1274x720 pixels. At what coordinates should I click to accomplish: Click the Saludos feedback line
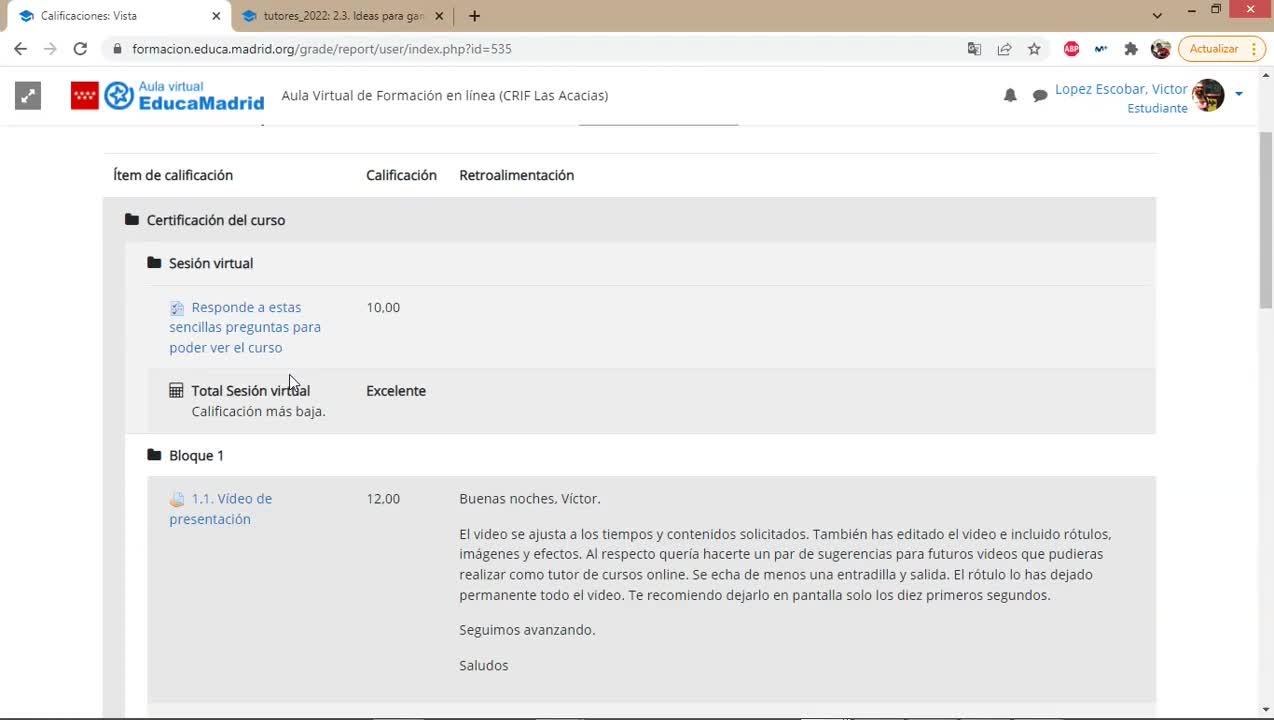click(484, 665)
